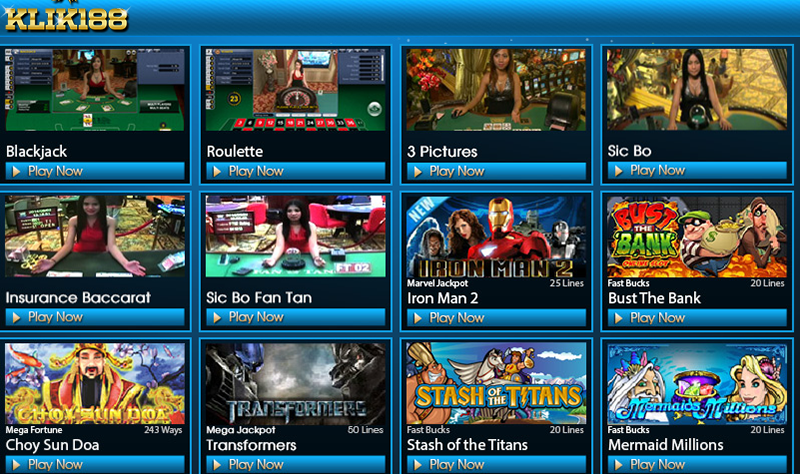Click play arrow icon under 3 Pictures
The image size is (800, 474).
point(418,172)
